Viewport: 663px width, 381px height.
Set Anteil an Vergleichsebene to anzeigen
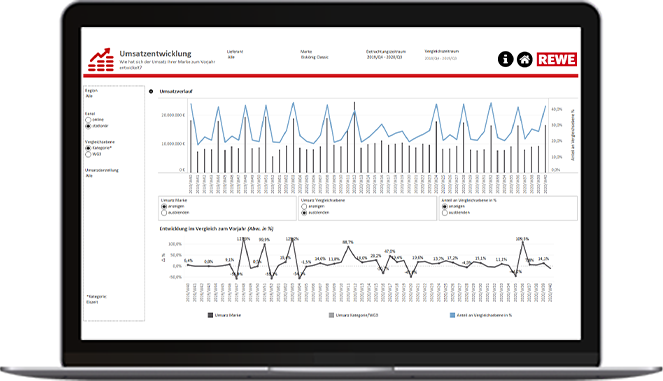(x=444, y=207)
